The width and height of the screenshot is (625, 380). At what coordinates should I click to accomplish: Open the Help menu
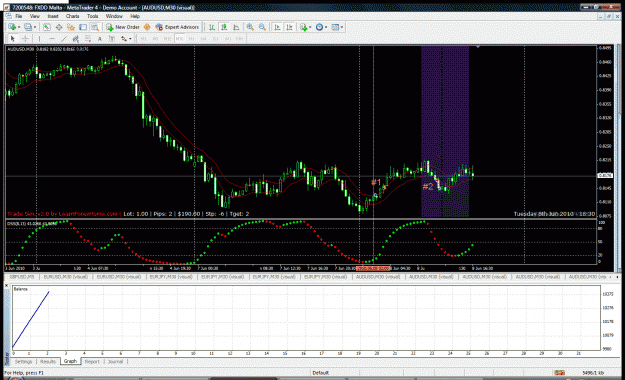135,16
